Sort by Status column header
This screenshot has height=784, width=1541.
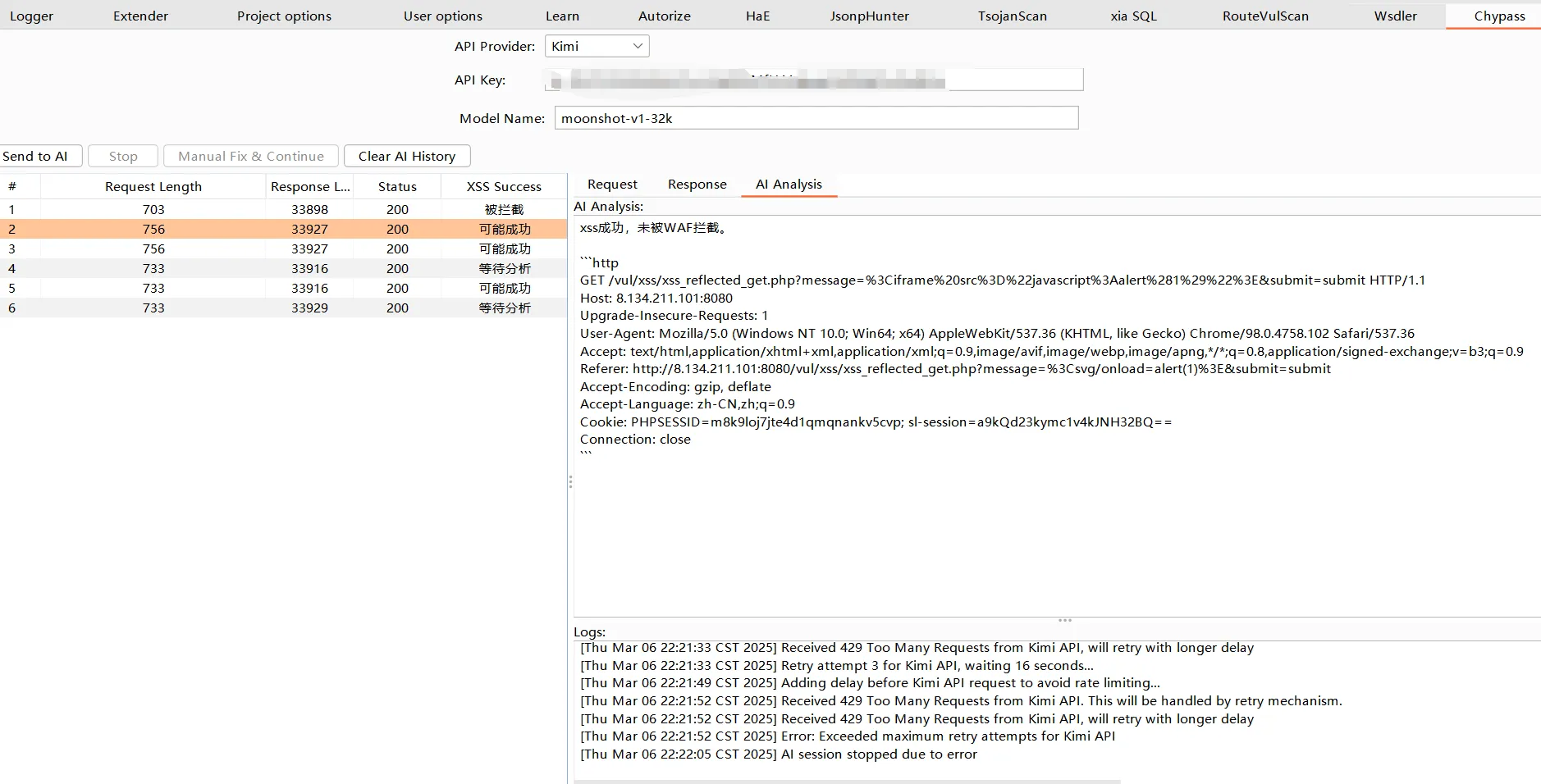[x=397, y=187]
